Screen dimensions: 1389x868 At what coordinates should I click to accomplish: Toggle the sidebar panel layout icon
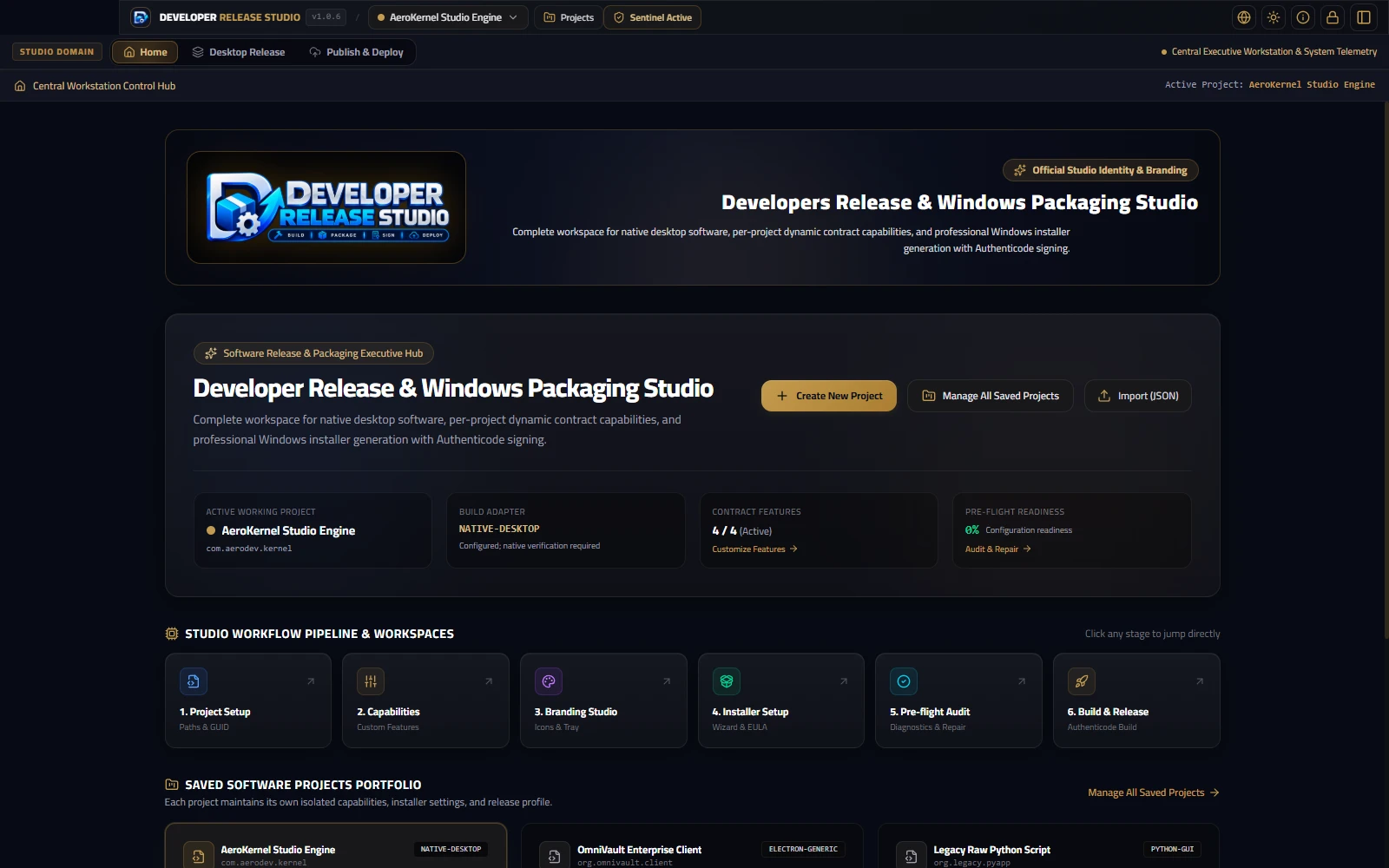pos(1364,17)
